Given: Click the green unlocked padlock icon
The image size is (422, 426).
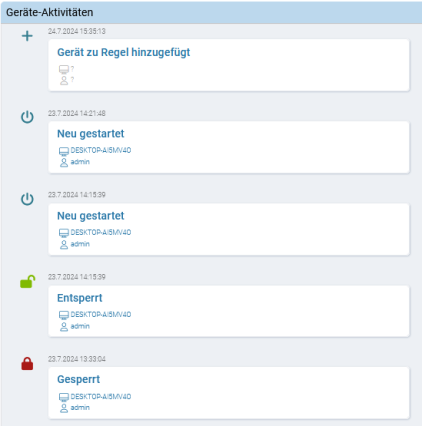Looking at the screenshot, I should (27, 282).
